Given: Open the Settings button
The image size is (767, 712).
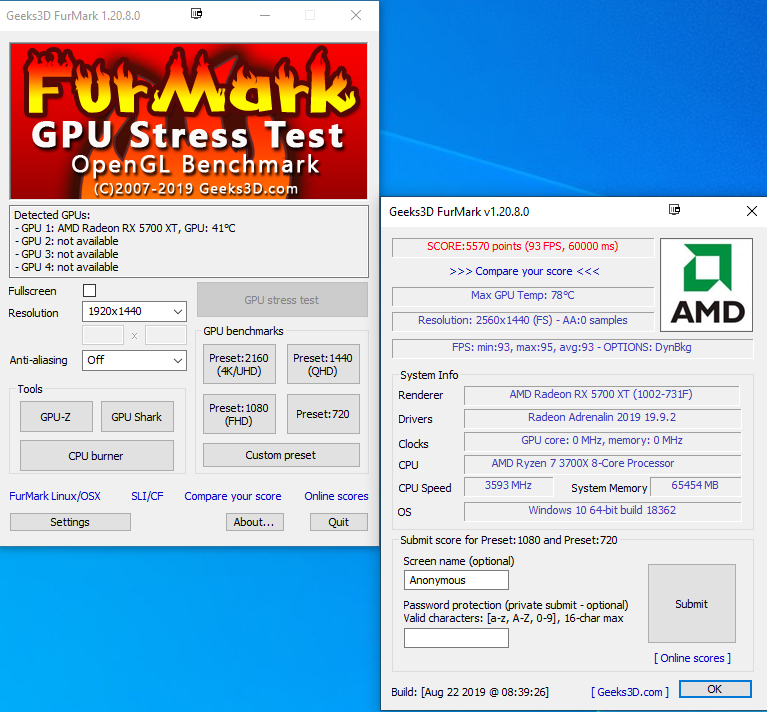Looking at the screenshot, I should [70, 522].
